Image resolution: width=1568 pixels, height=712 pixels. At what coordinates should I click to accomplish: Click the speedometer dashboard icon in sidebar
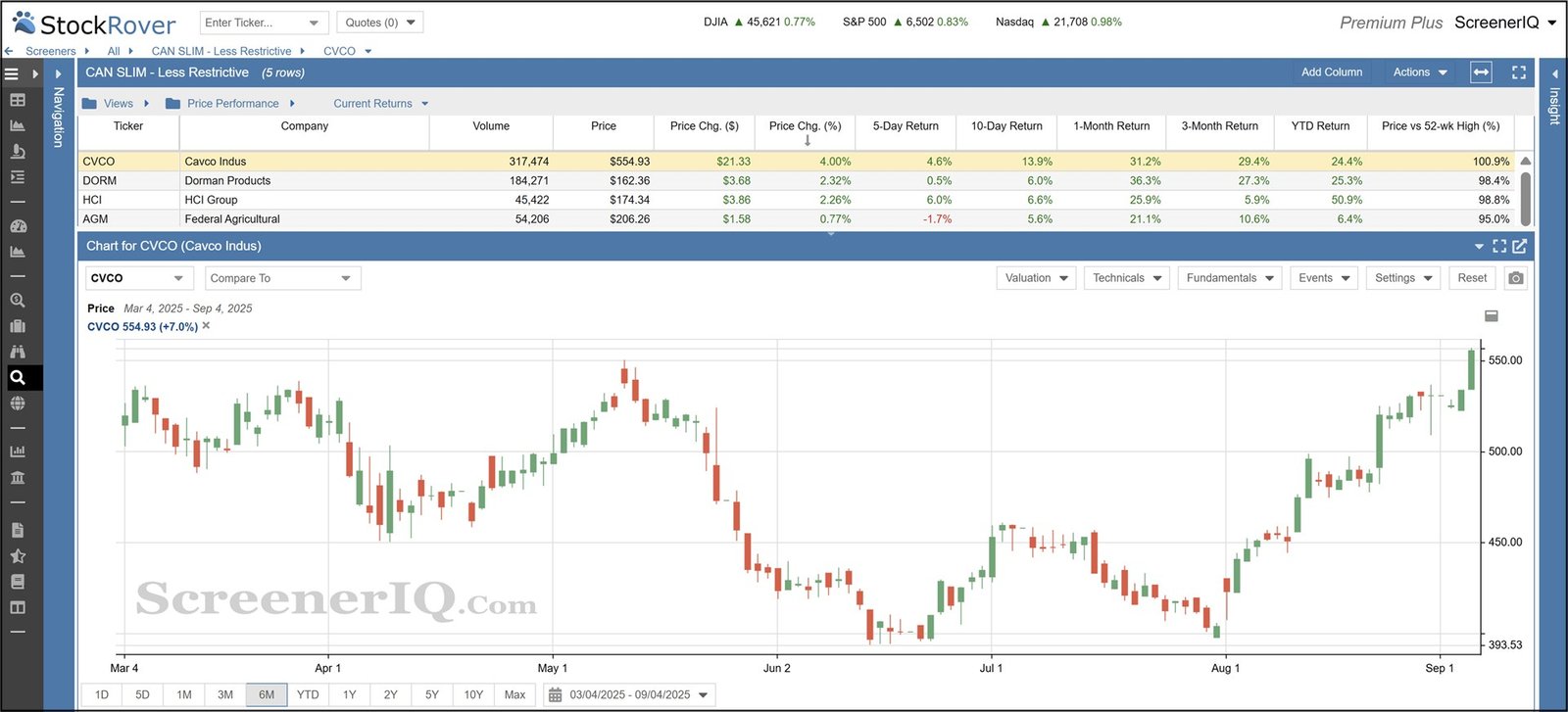(18, 226)
